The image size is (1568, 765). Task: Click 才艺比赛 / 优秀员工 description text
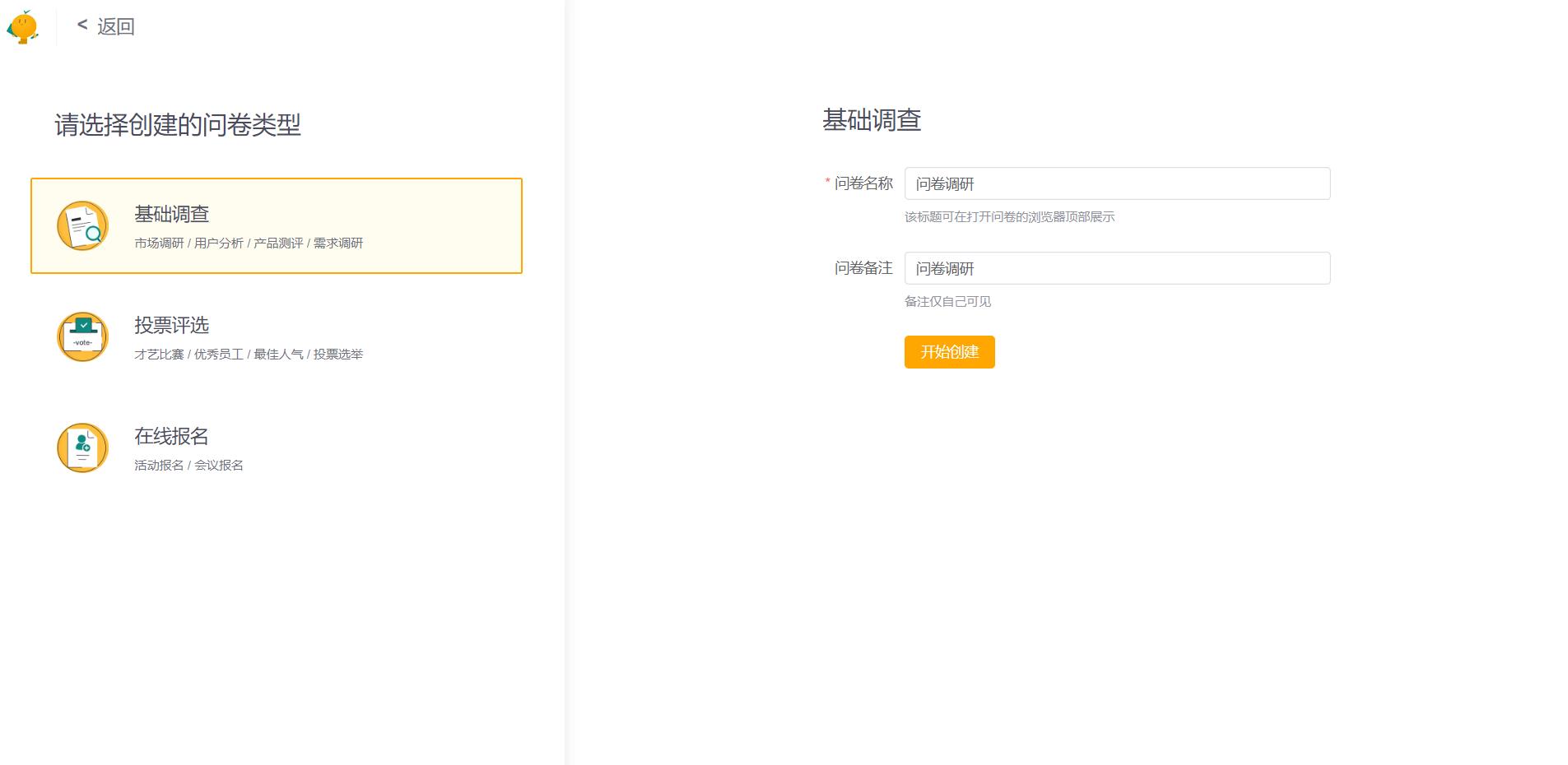[x=249, y=355]
